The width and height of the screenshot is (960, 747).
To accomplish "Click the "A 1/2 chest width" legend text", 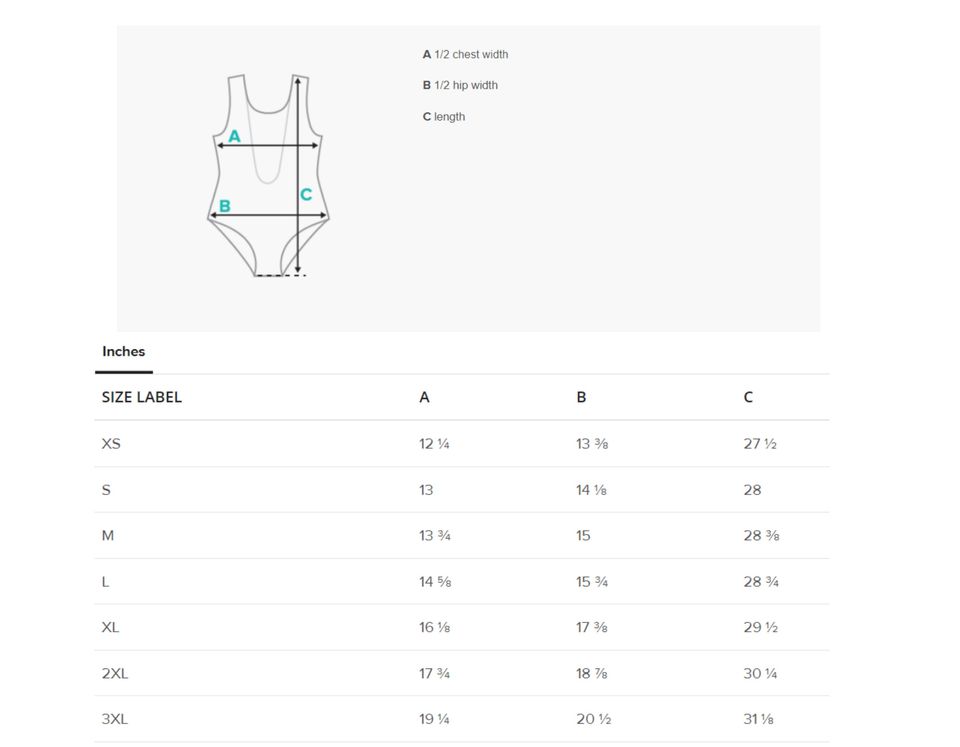I will click(465, 55).
